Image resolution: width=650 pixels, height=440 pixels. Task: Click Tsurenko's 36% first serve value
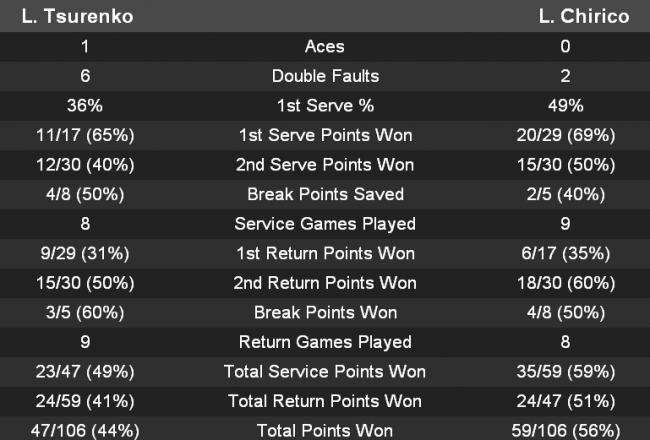(x=85, y=106)
